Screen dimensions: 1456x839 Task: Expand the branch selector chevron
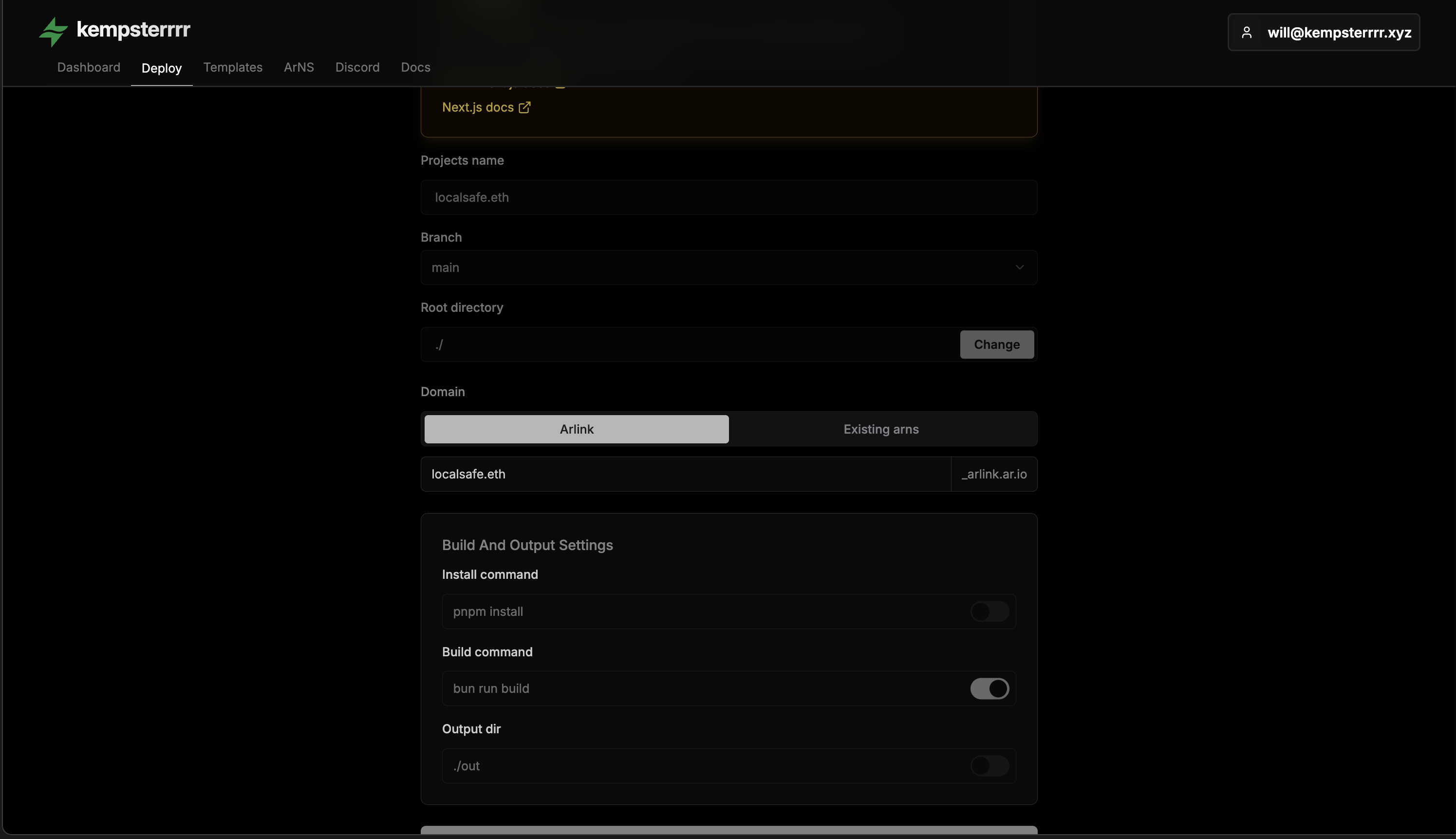click(x=1019, y=267)
